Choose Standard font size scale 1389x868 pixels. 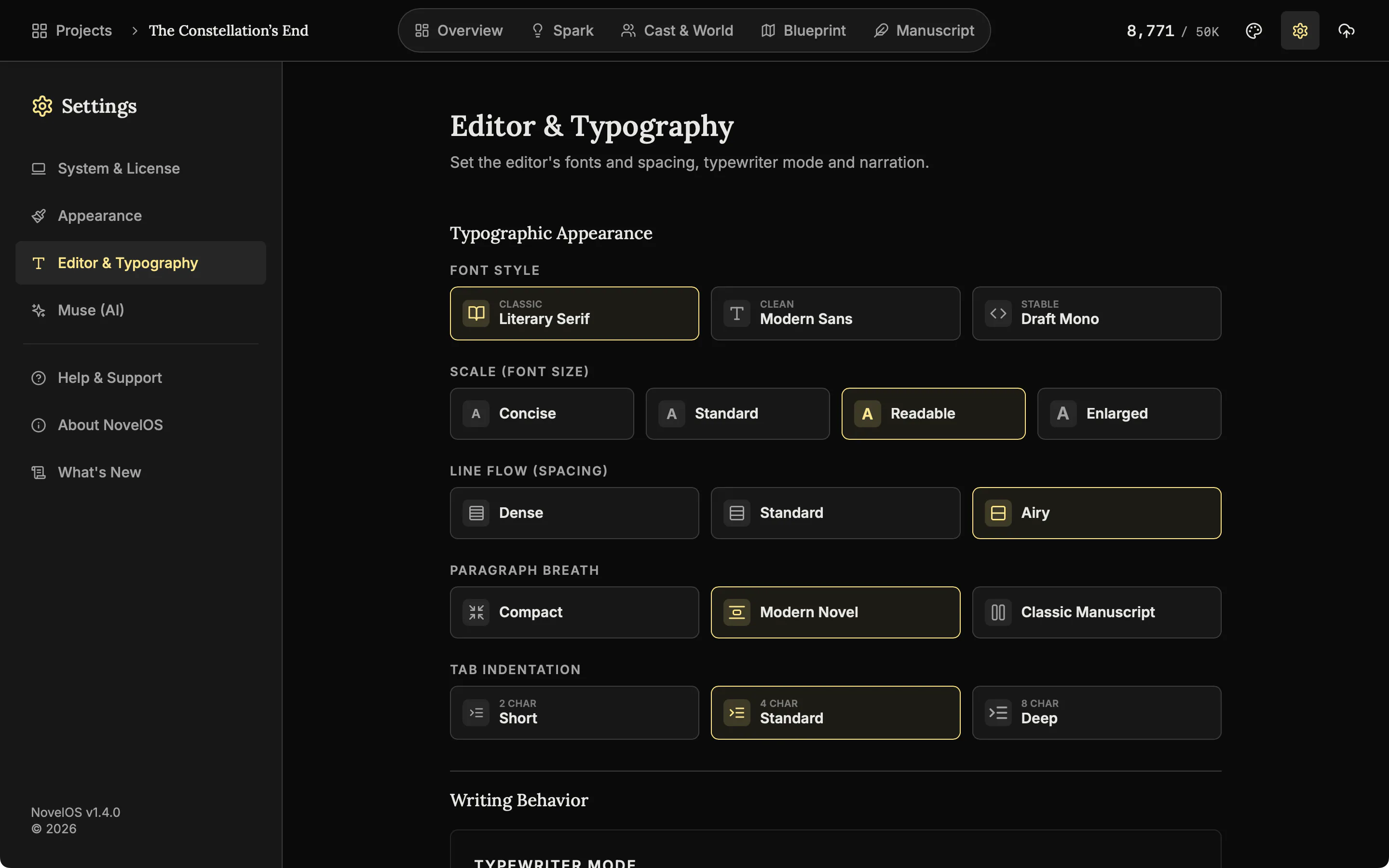(737, 414)
